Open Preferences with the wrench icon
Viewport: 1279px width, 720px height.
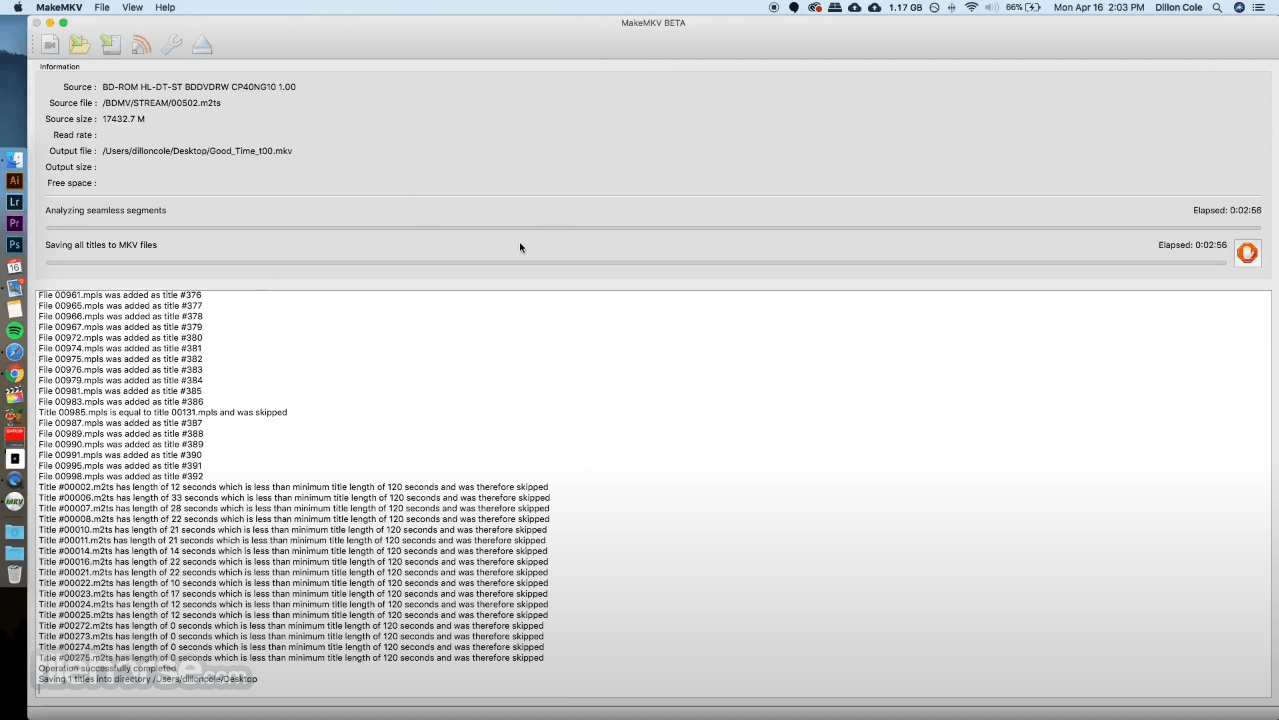(171, 45)
